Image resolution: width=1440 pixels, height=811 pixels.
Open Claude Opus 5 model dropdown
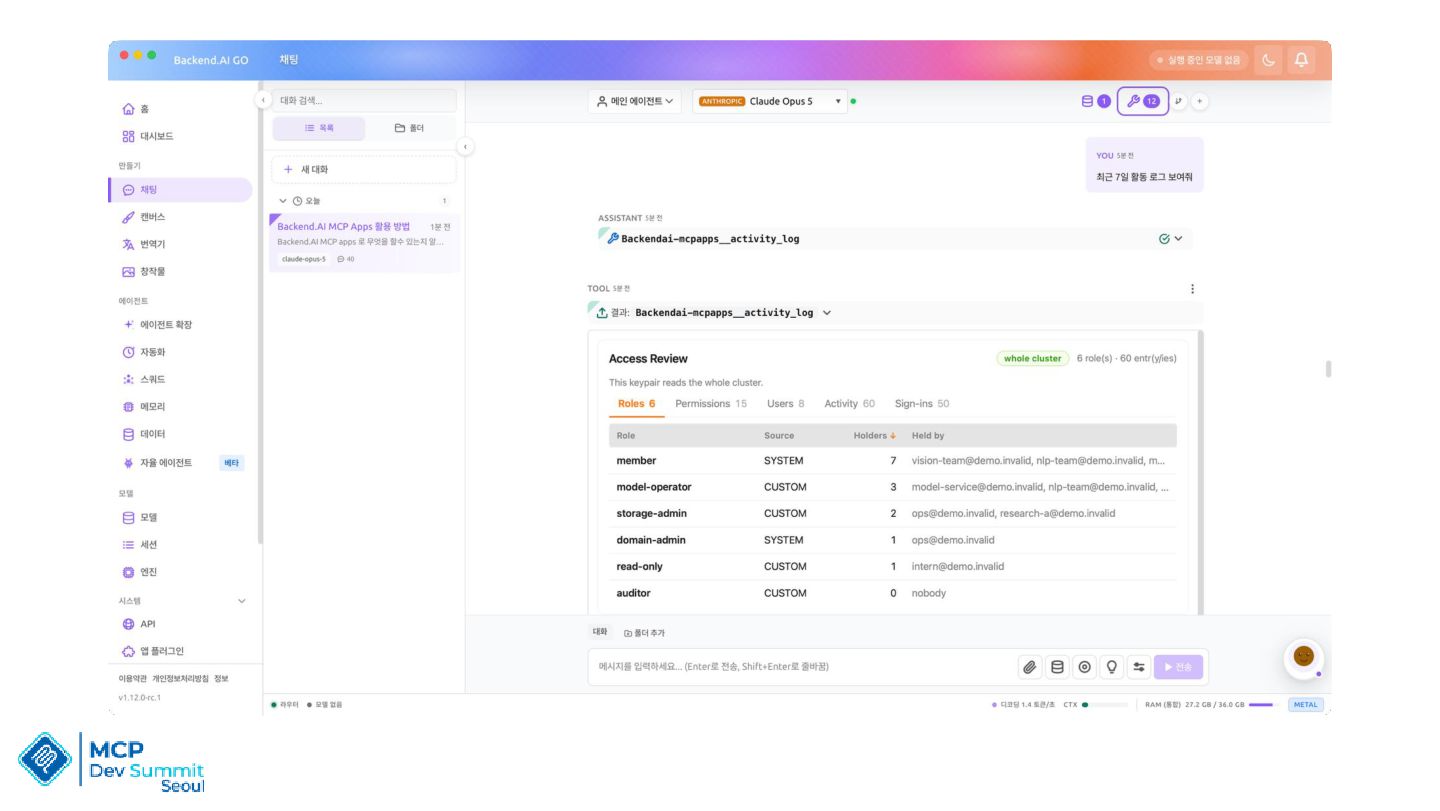click(770, 101)
